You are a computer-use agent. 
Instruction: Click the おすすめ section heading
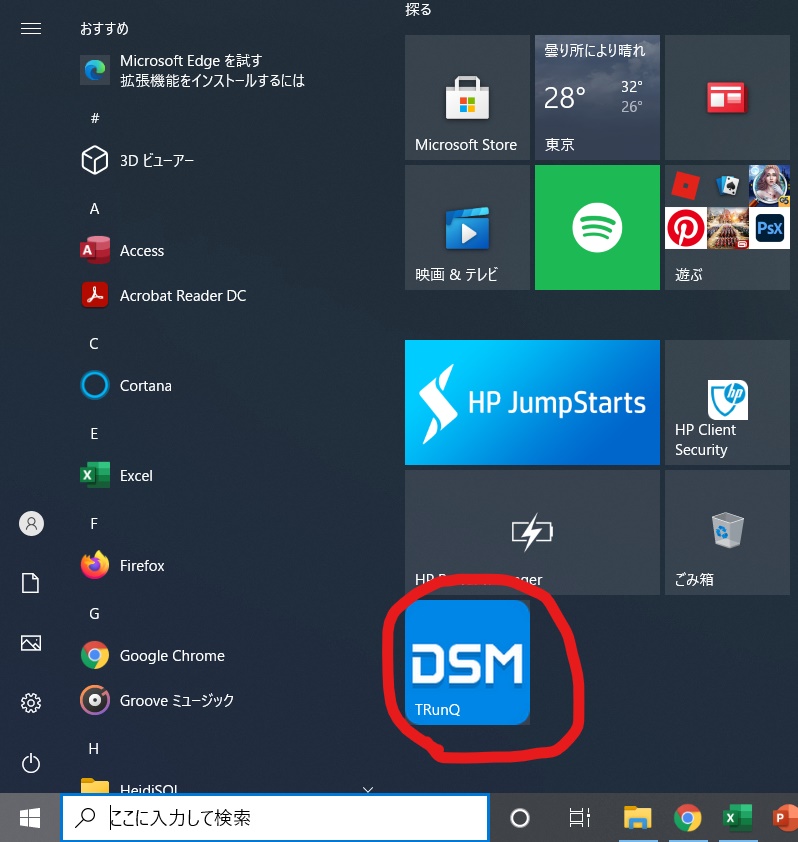click(x=104, y=28)
